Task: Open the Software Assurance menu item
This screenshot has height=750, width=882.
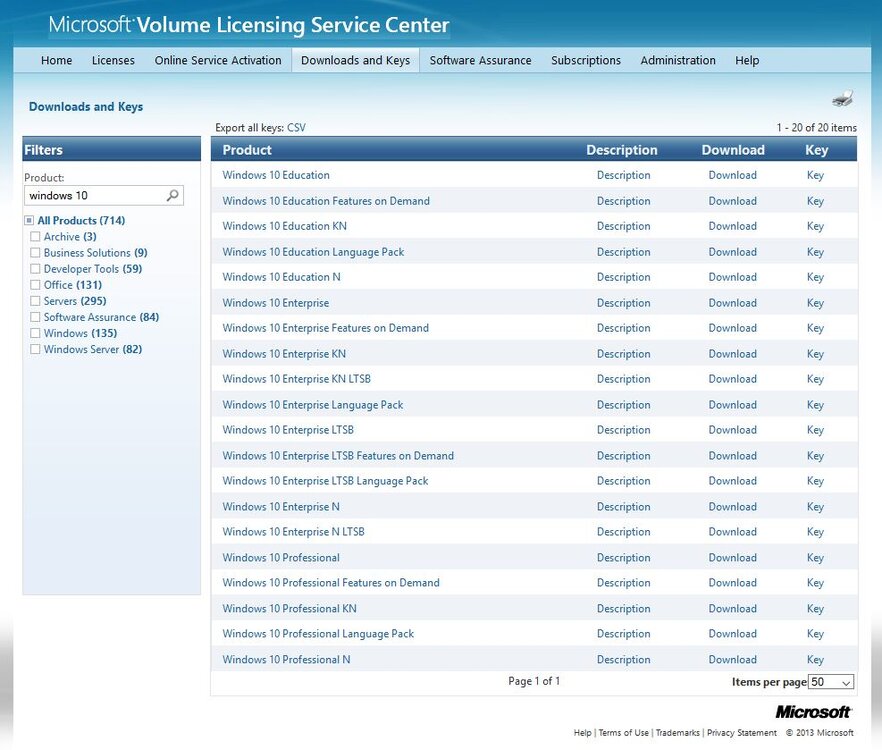Action: pos(480,60)
